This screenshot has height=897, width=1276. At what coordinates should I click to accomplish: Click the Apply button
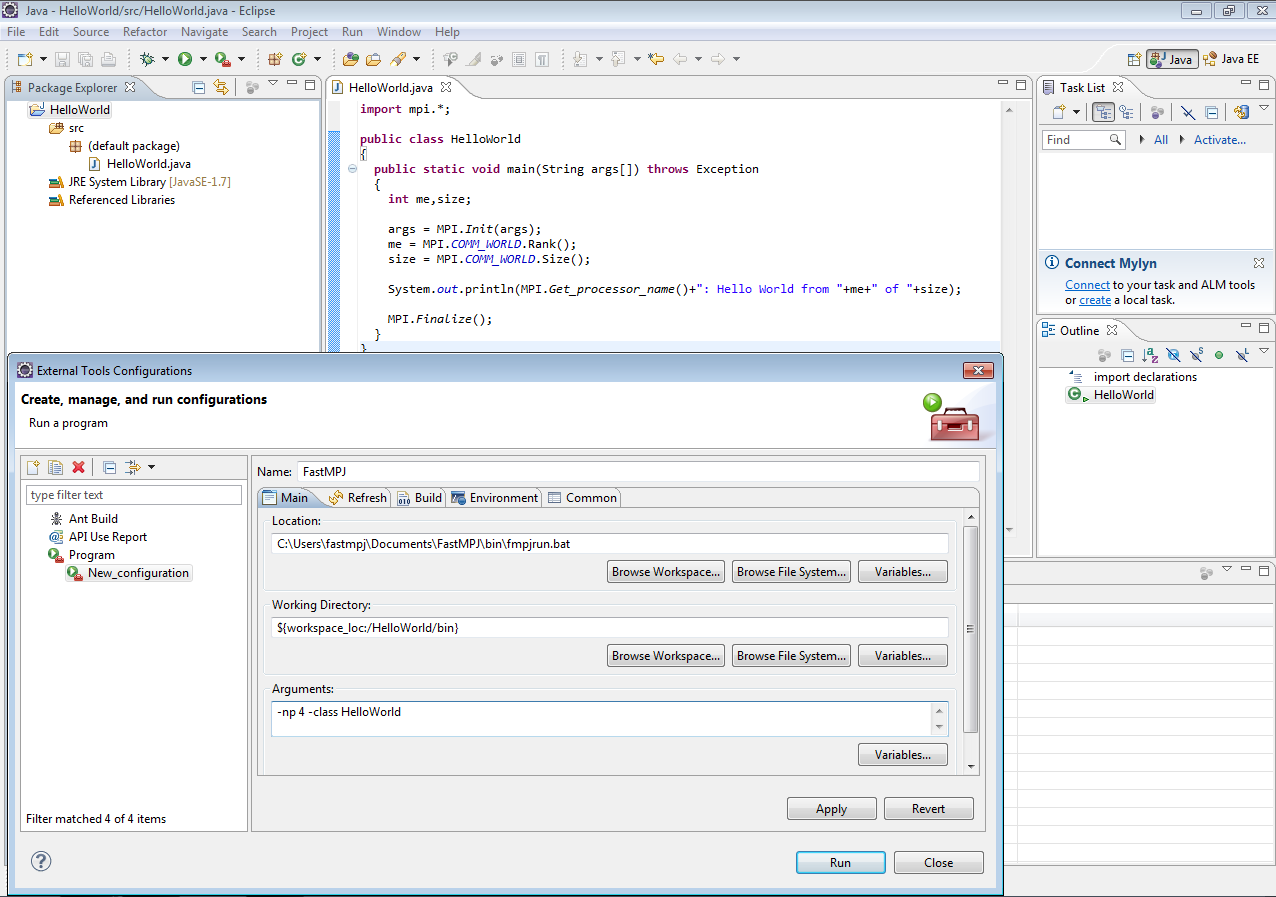click(x=832, y=809)
